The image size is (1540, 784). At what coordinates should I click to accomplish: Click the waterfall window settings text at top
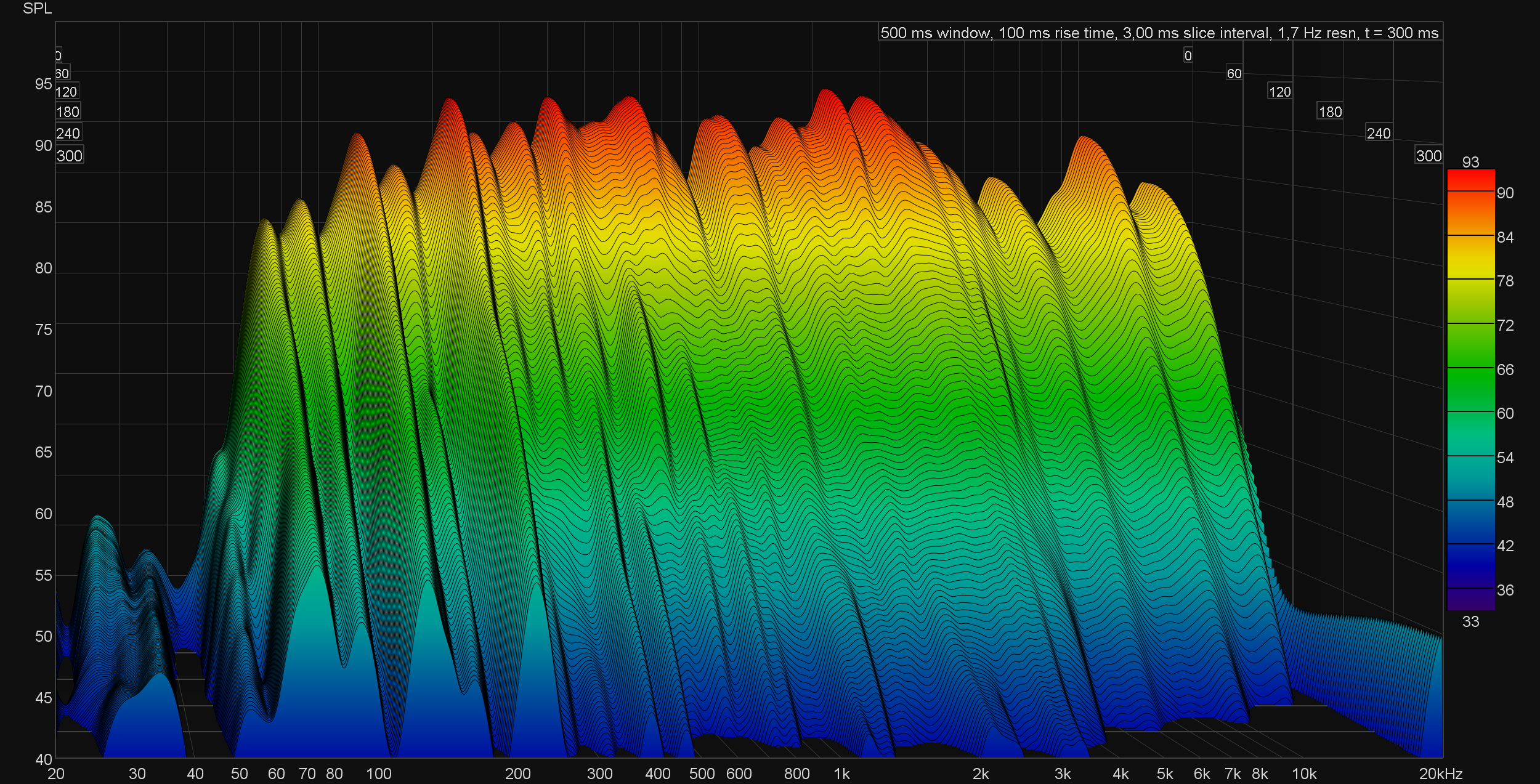pyautogui.click(x=1159, y=33)
